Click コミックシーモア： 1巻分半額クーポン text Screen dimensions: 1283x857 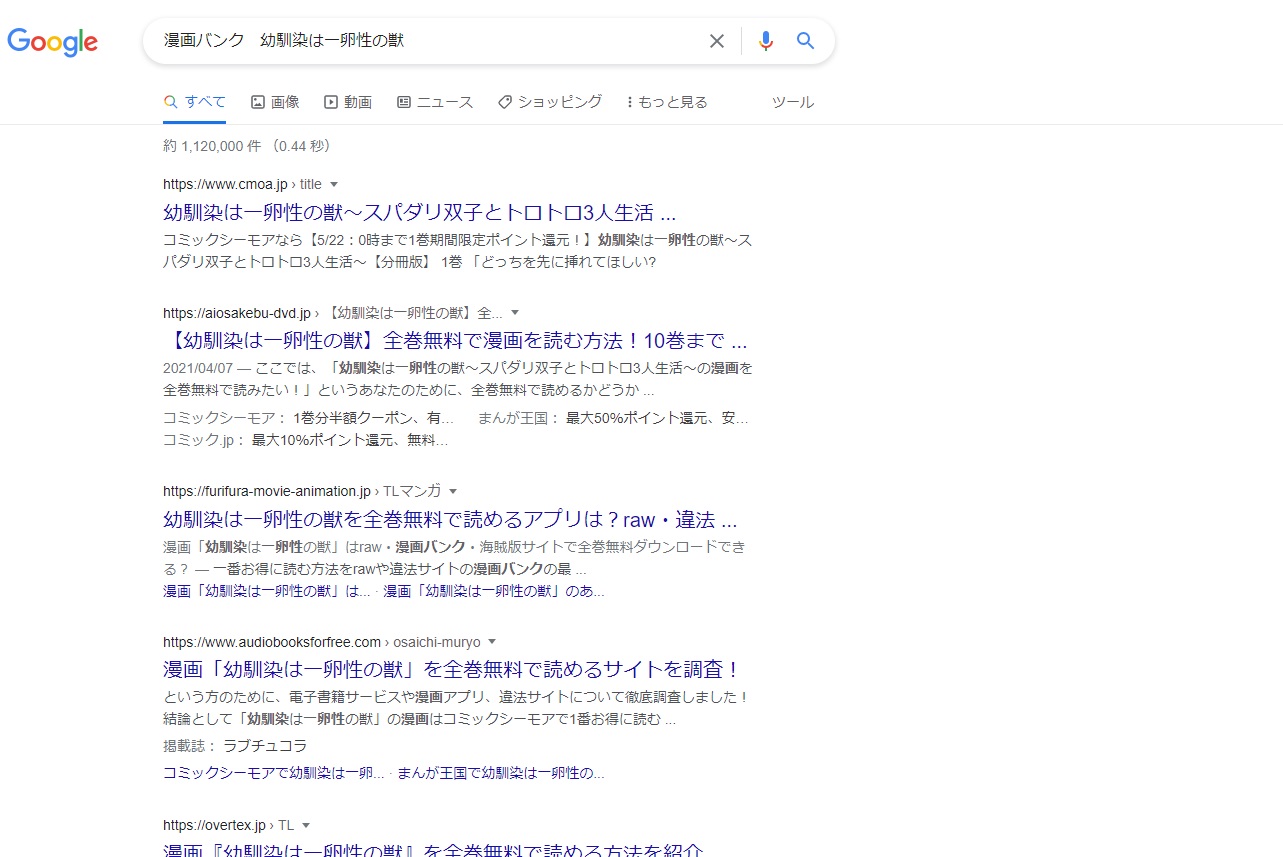308,418
